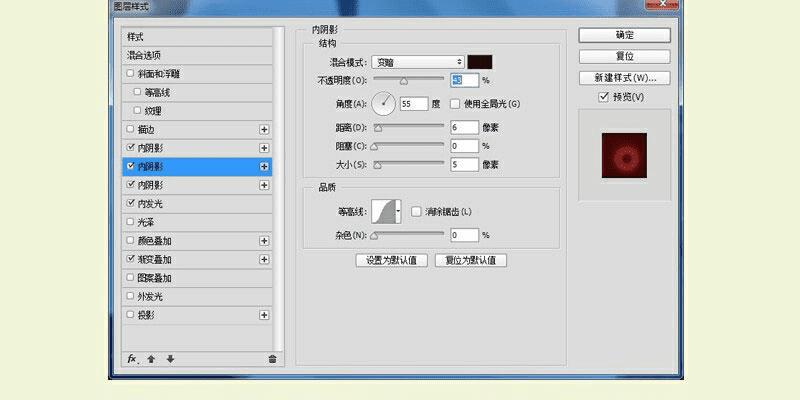800x400 pixels.
Task: Open the 等高线 contour picker arrow
Action: click(x=398, y=211)
